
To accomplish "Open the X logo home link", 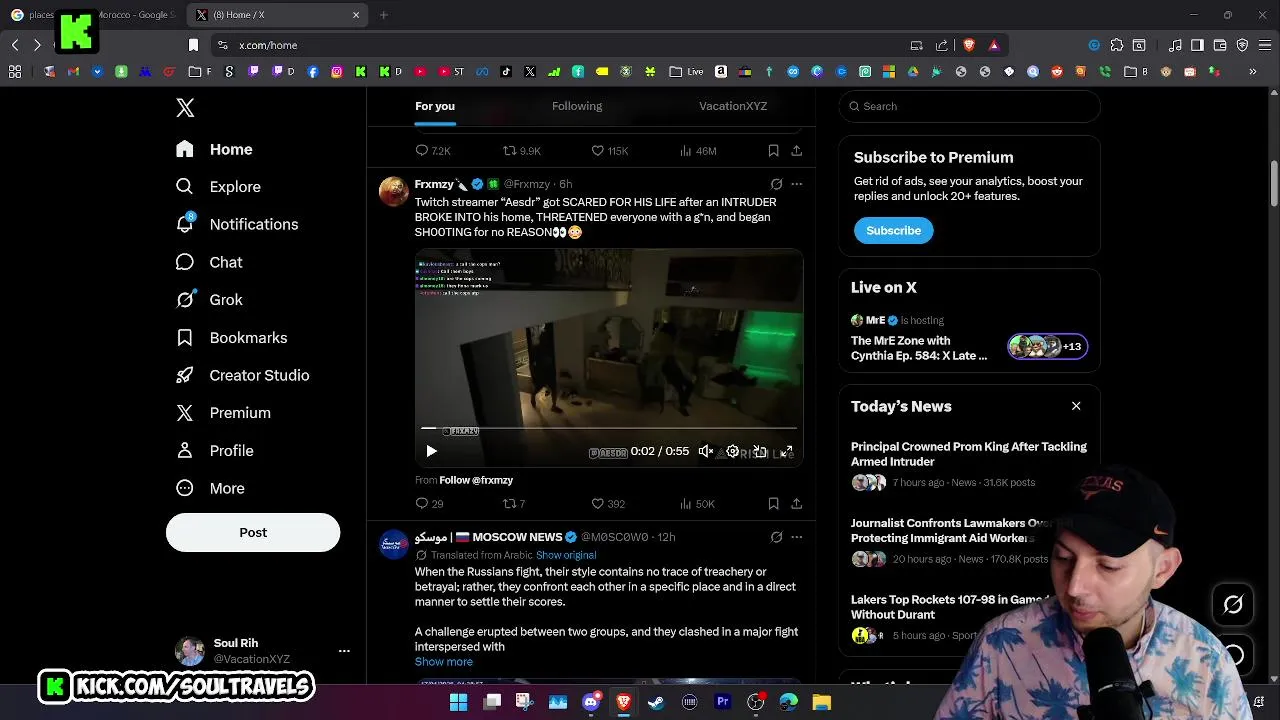I will pos(185,108).
